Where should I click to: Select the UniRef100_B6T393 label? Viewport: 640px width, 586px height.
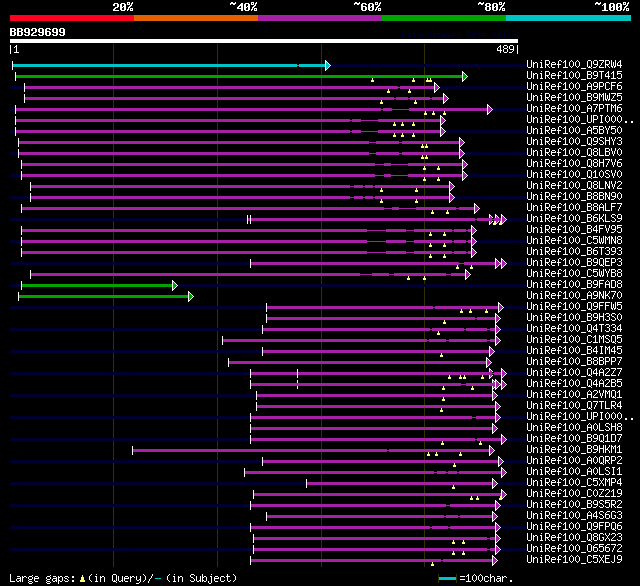[574, 252]
